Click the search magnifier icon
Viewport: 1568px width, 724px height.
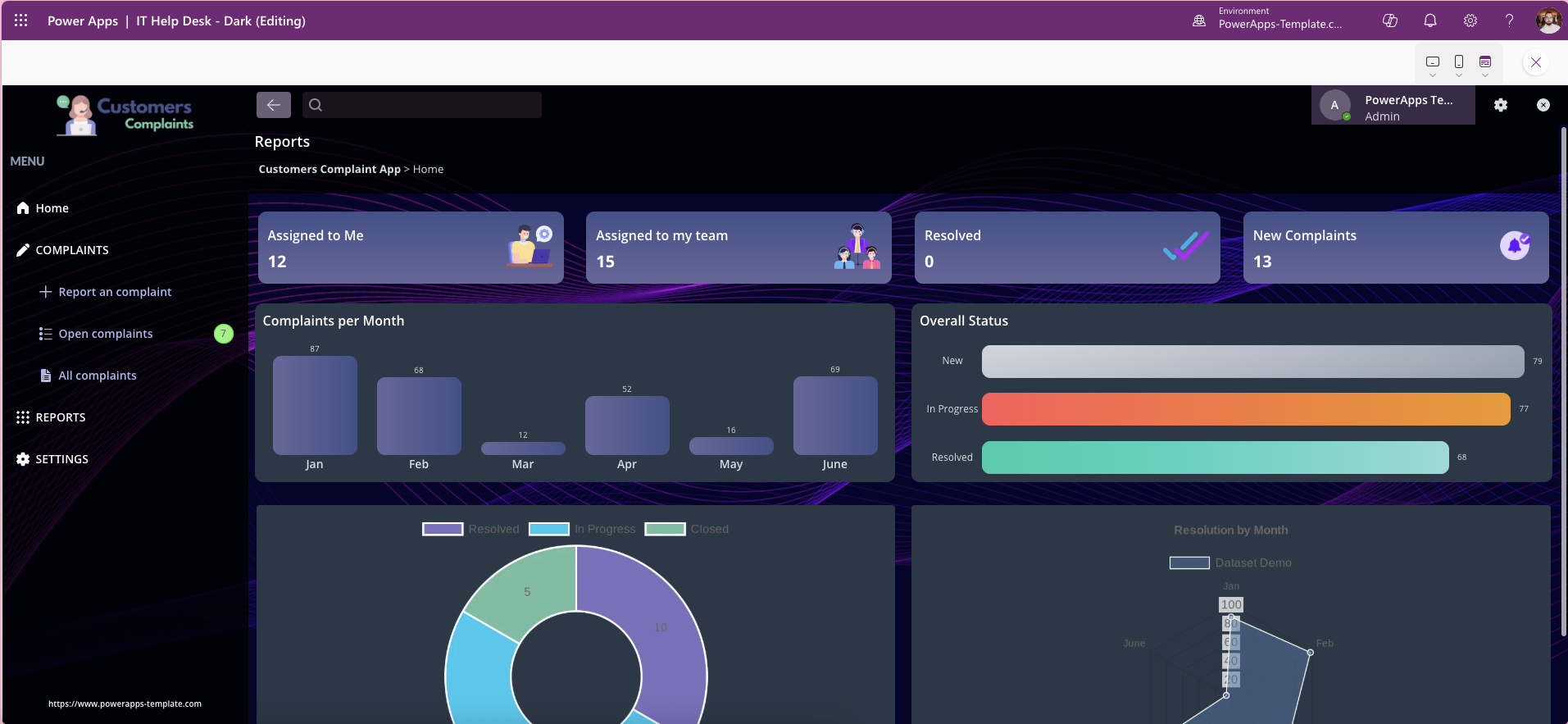pos(316,105)
